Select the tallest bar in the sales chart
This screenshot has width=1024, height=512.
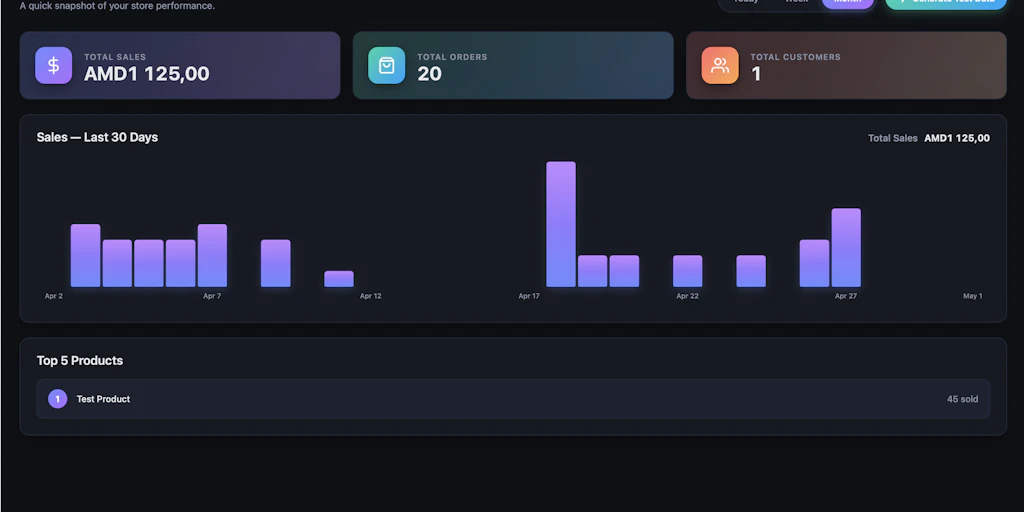click(x=561, y=224)
